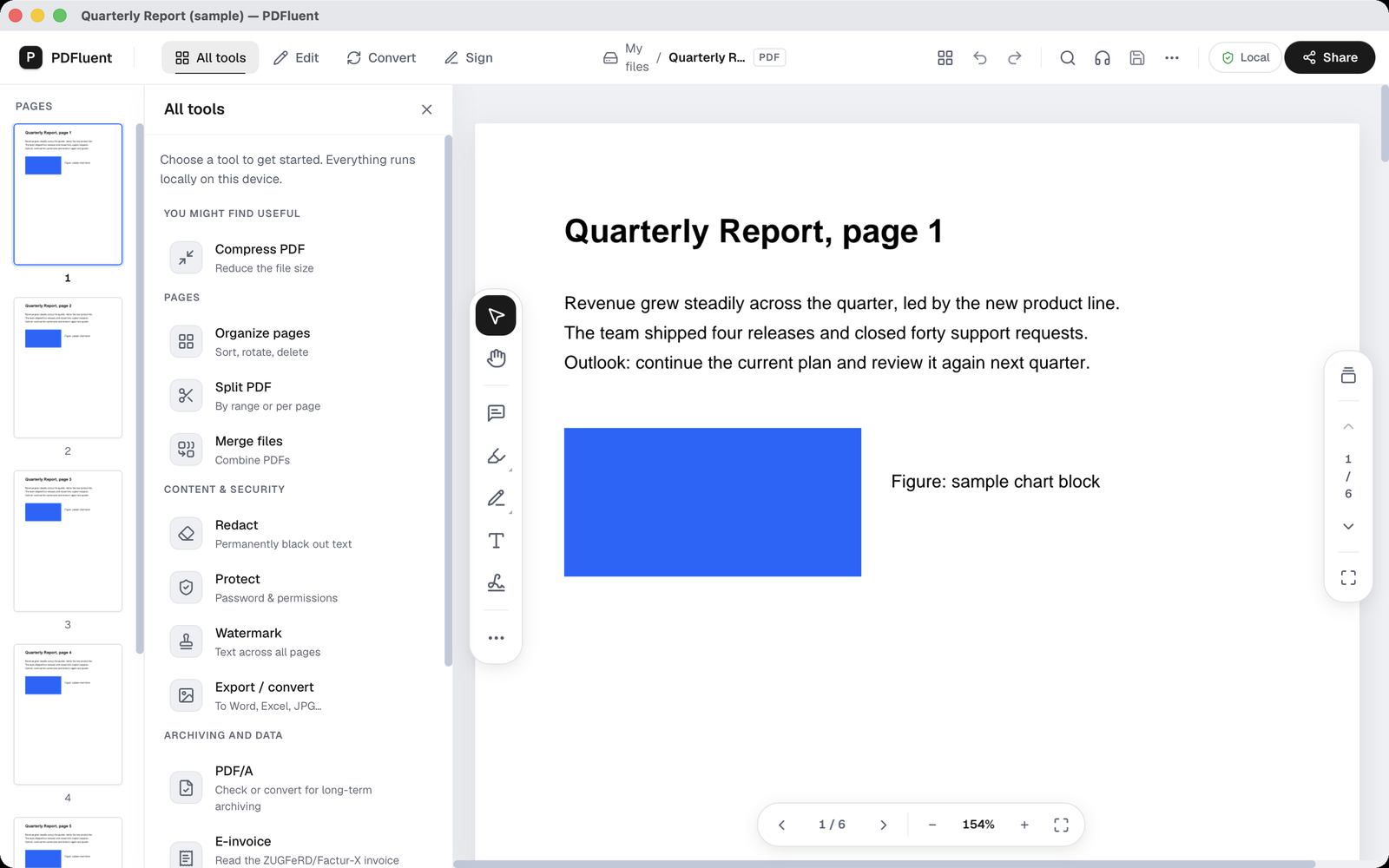The width and height of the screenshot is (1389, 868).
Task: Open the signature stamp tool
Action: coord(496,583)
